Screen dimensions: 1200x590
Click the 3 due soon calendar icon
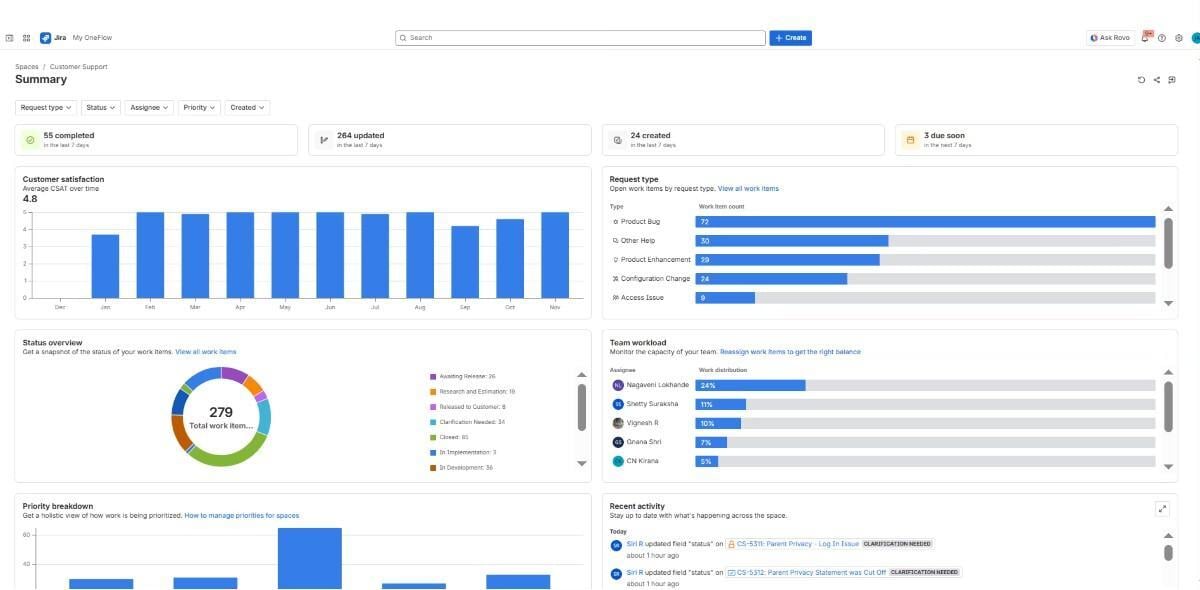[910, 140]
